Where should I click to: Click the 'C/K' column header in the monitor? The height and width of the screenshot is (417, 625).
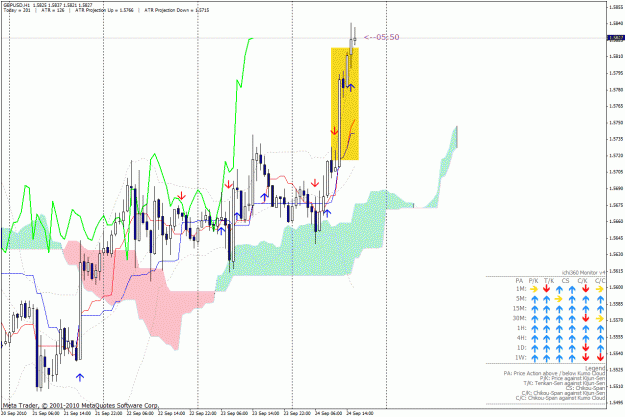click(583, 281)
